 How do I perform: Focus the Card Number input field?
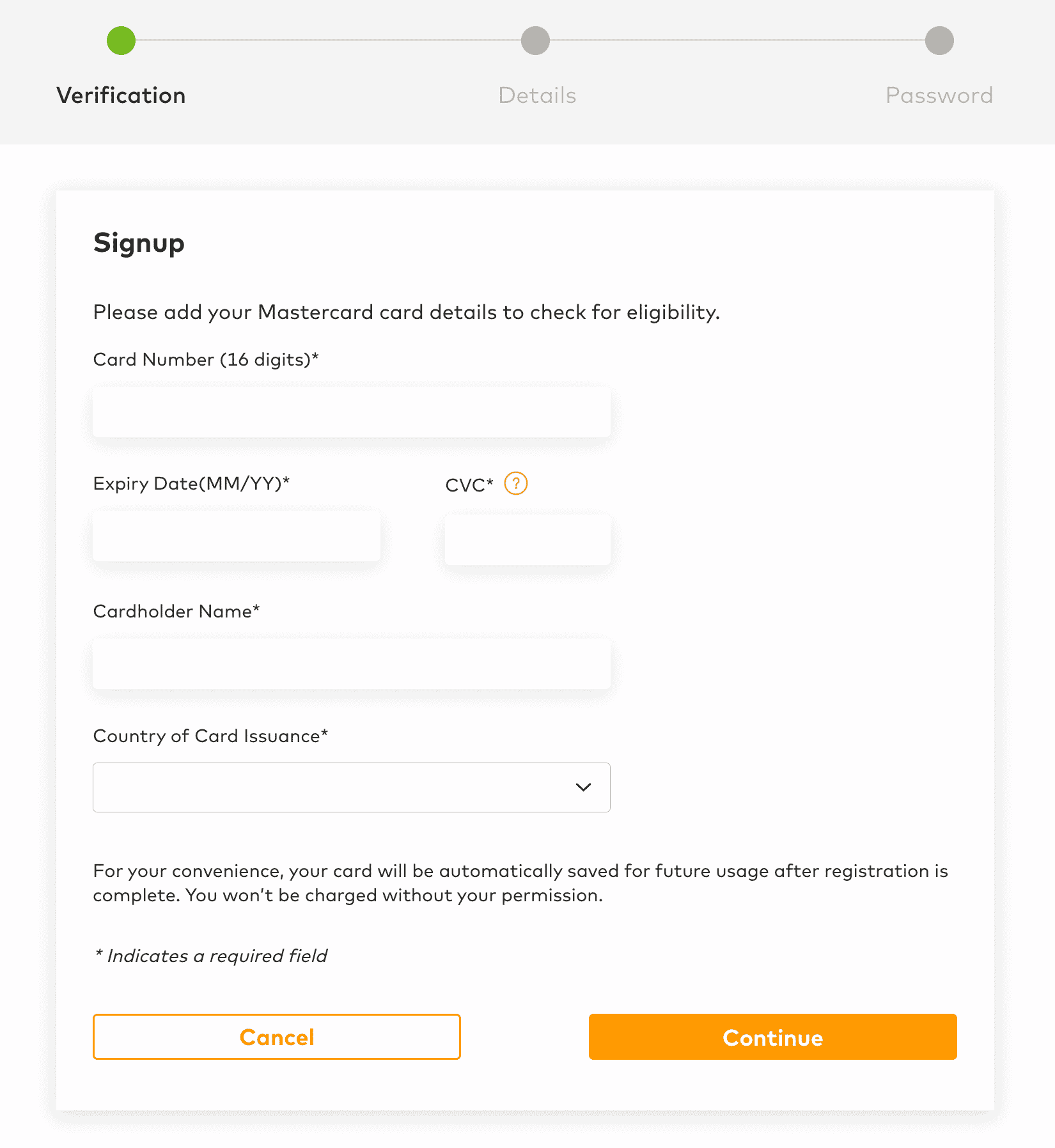(x=352, y=412)
